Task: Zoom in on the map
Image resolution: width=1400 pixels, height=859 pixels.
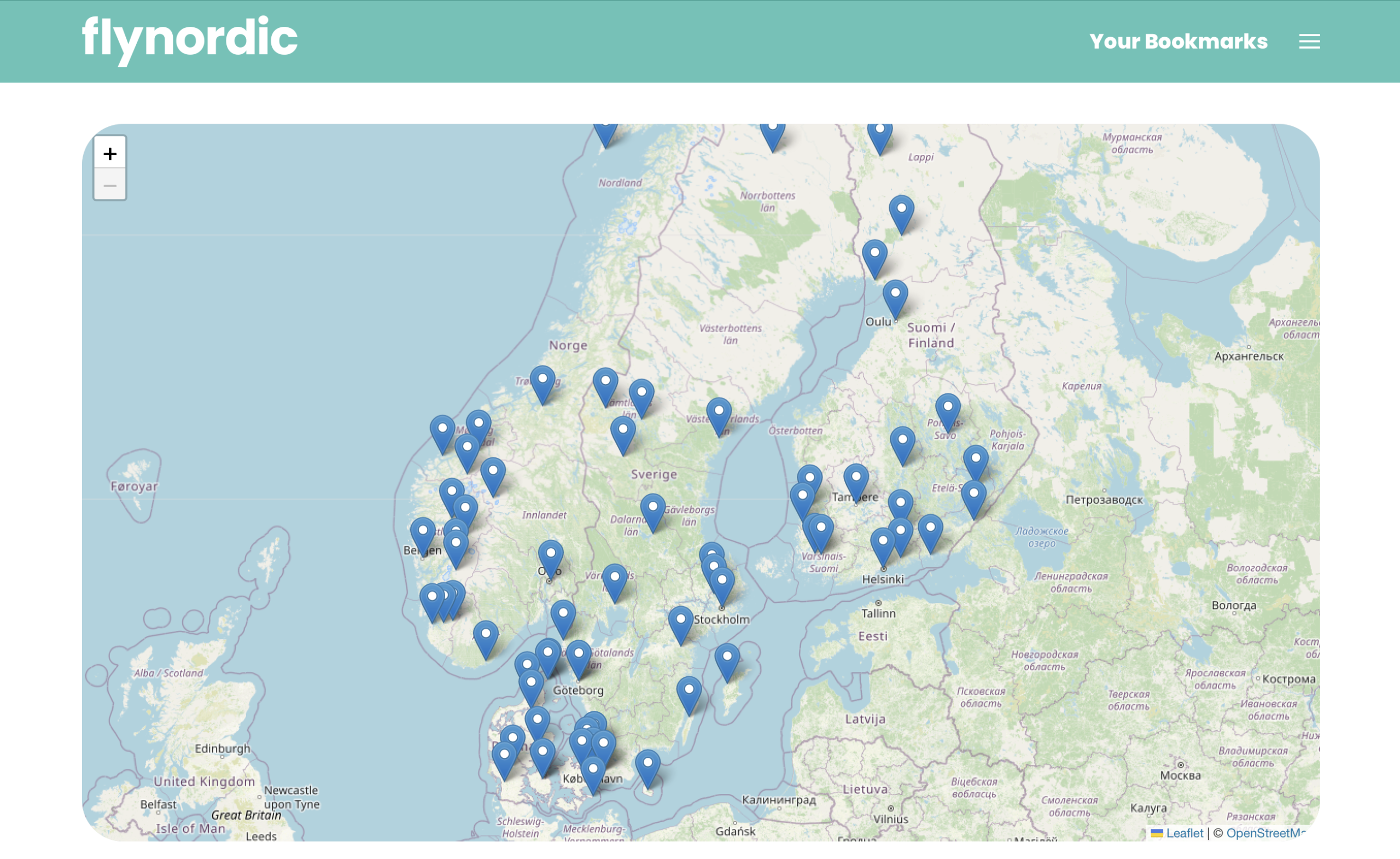Action: click(110, 153)
